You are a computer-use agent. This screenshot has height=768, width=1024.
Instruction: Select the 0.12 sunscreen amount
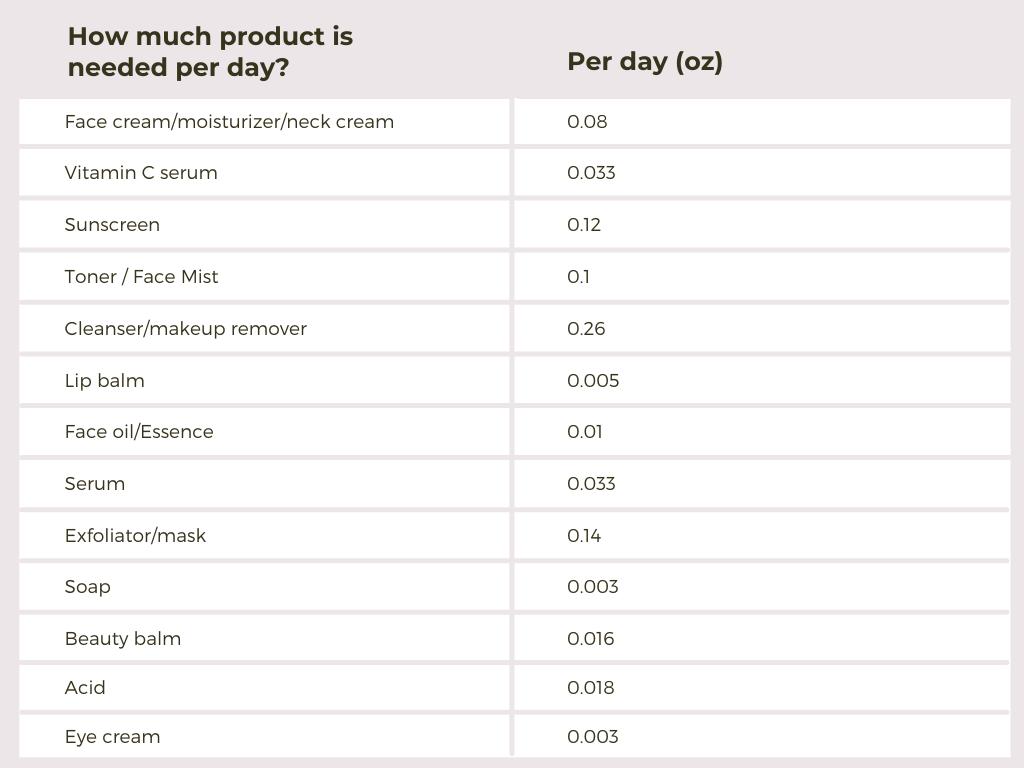pyautogui.click(x=584, y=225)
